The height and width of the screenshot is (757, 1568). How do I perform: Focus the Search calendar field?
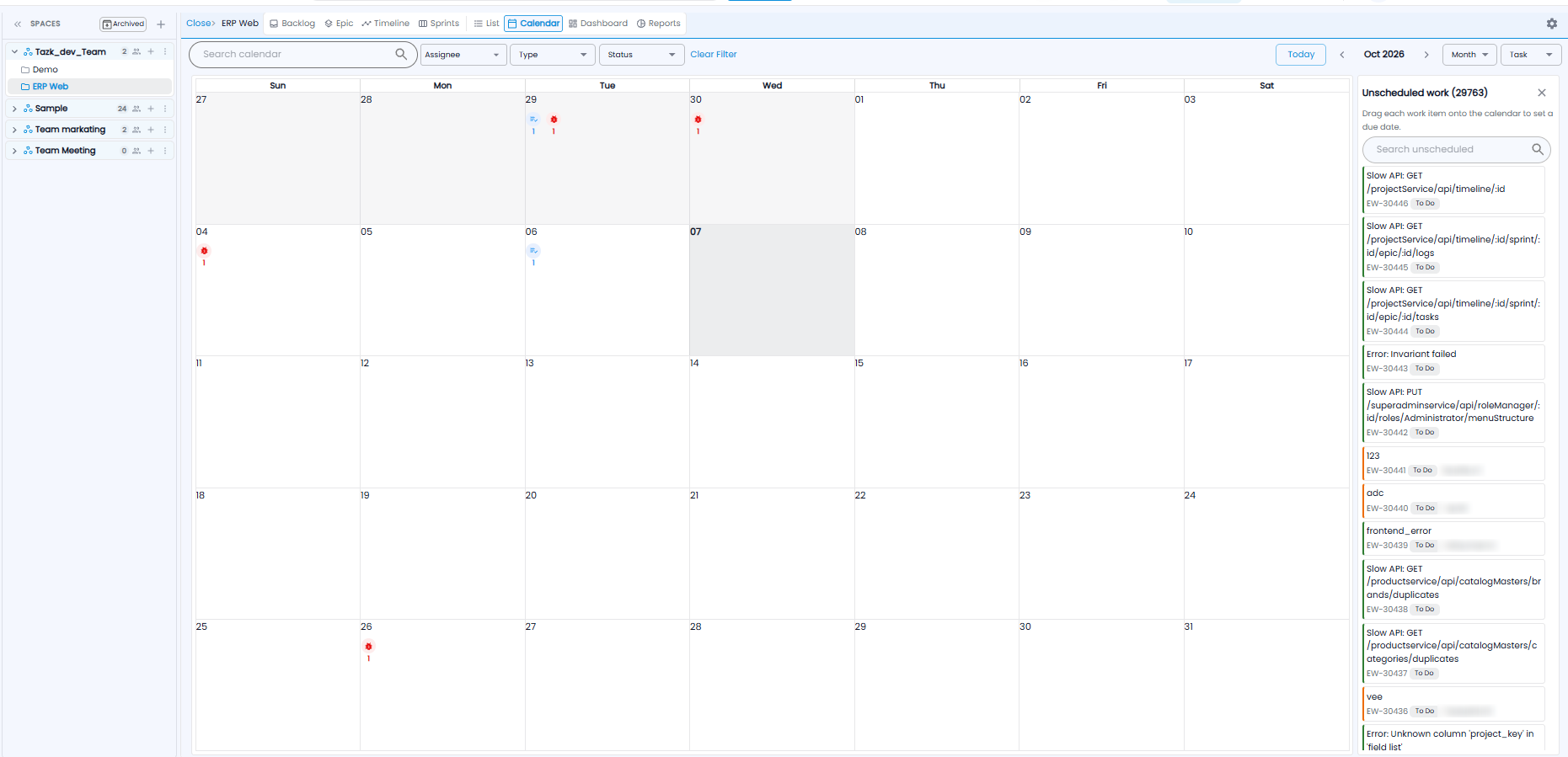[303, 55]
